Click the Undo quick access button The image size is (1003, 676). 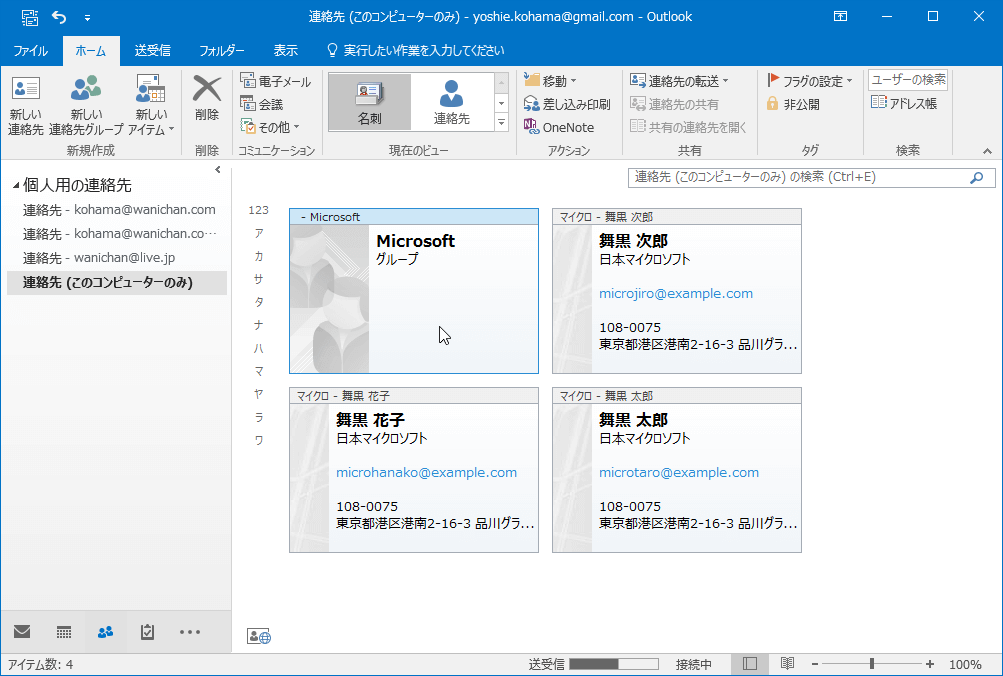pyautogui.click(x=59, y=17)
